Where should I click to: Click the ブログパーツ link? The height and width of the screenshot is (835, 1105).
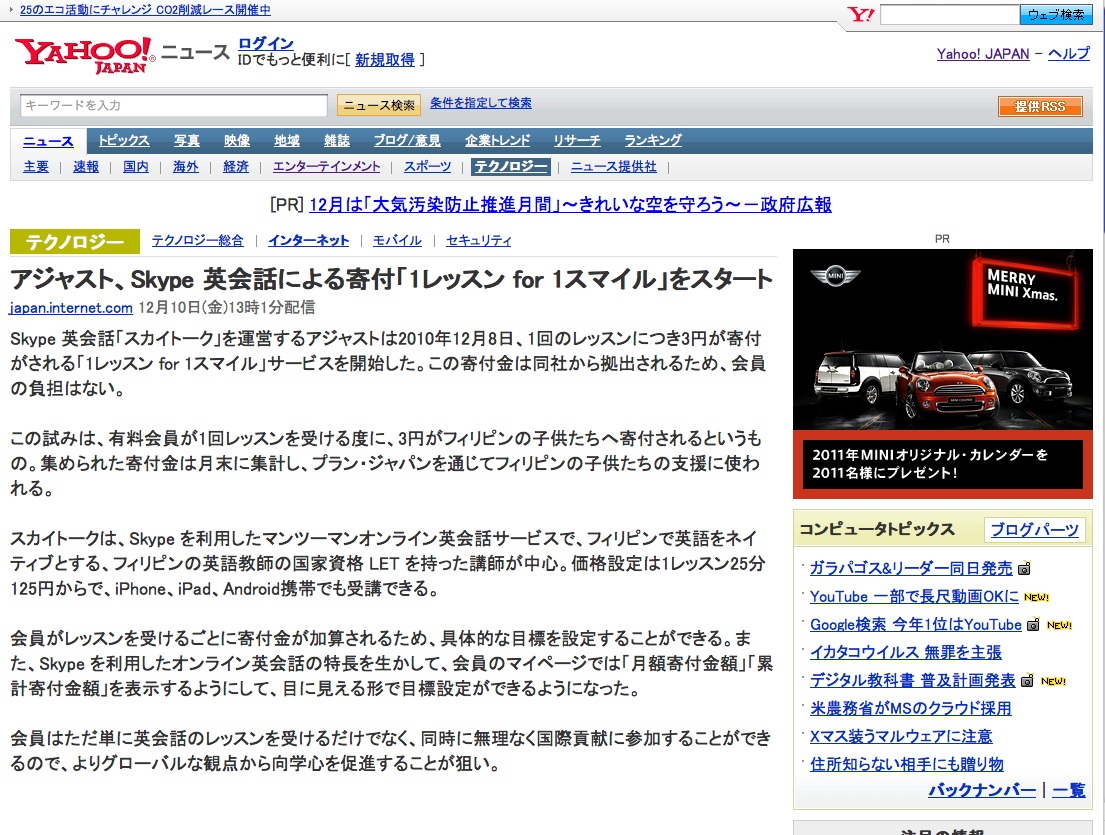coord(1035,530)
